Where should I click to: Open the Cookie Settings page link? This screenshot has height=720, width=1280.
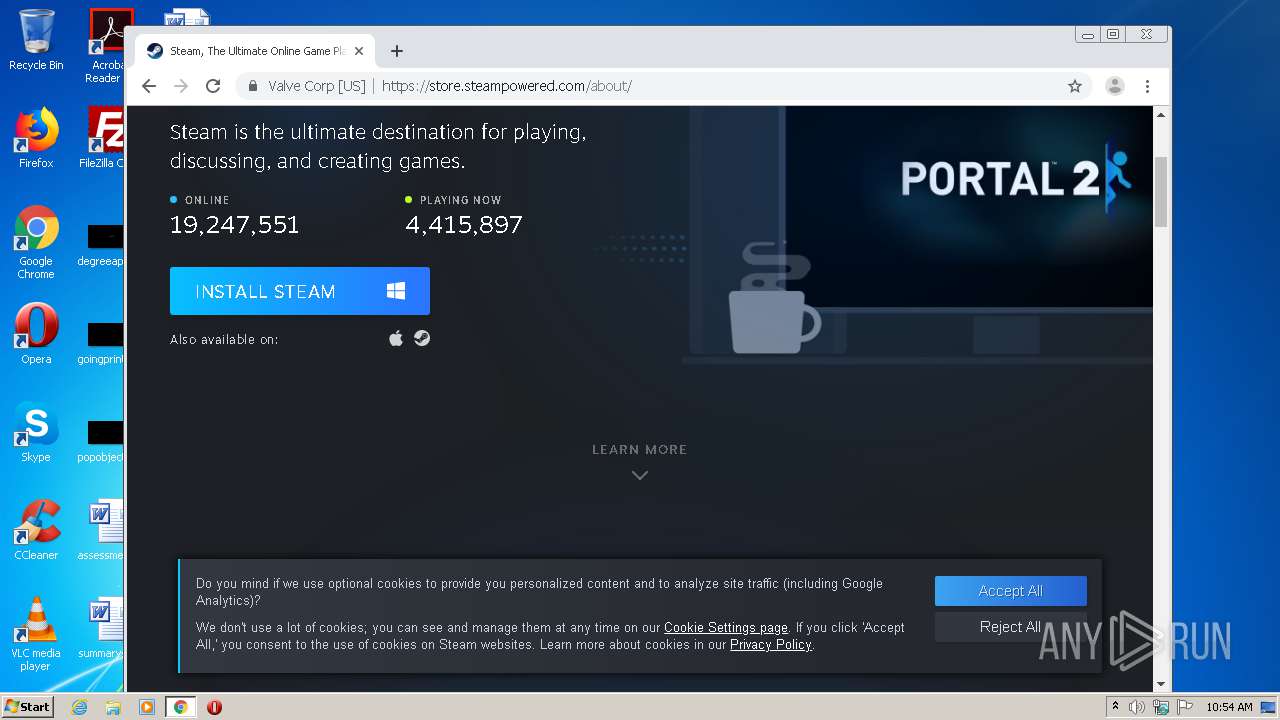coord(726,628)
